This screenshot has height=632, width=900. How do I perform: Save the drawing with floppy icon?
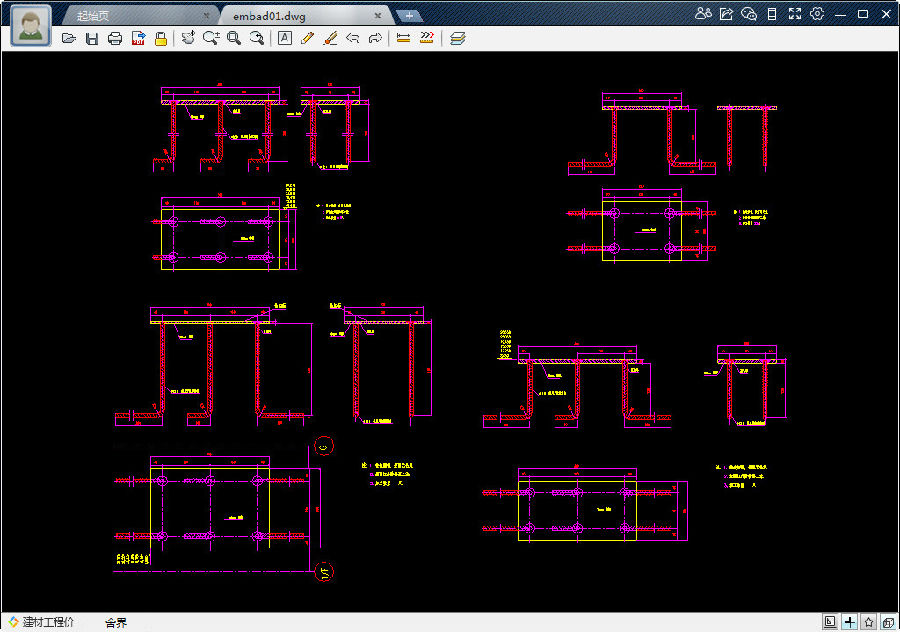[92, 38]
